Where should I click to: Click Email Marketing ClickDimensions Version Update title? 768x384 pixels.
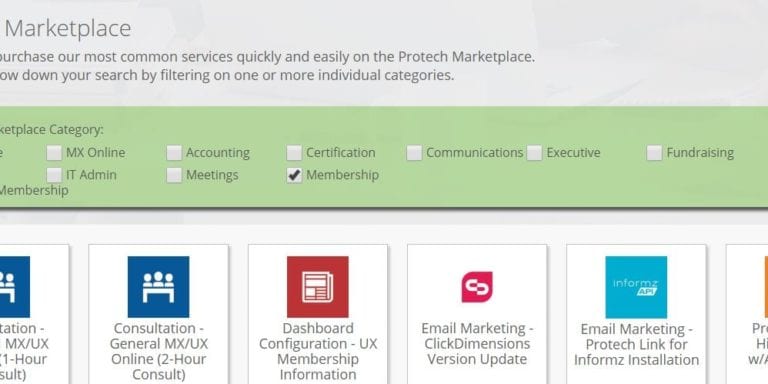[x=477, y=343]
